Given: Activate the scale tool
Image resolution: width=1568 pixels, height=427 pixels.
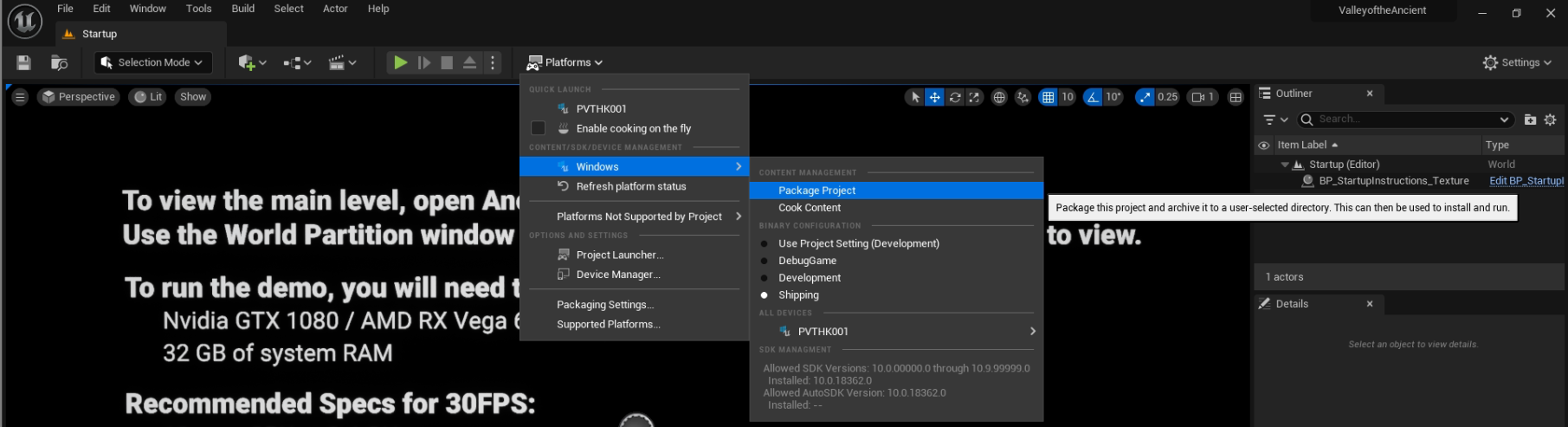Looking at the screenshot, I should click(975, 97).
